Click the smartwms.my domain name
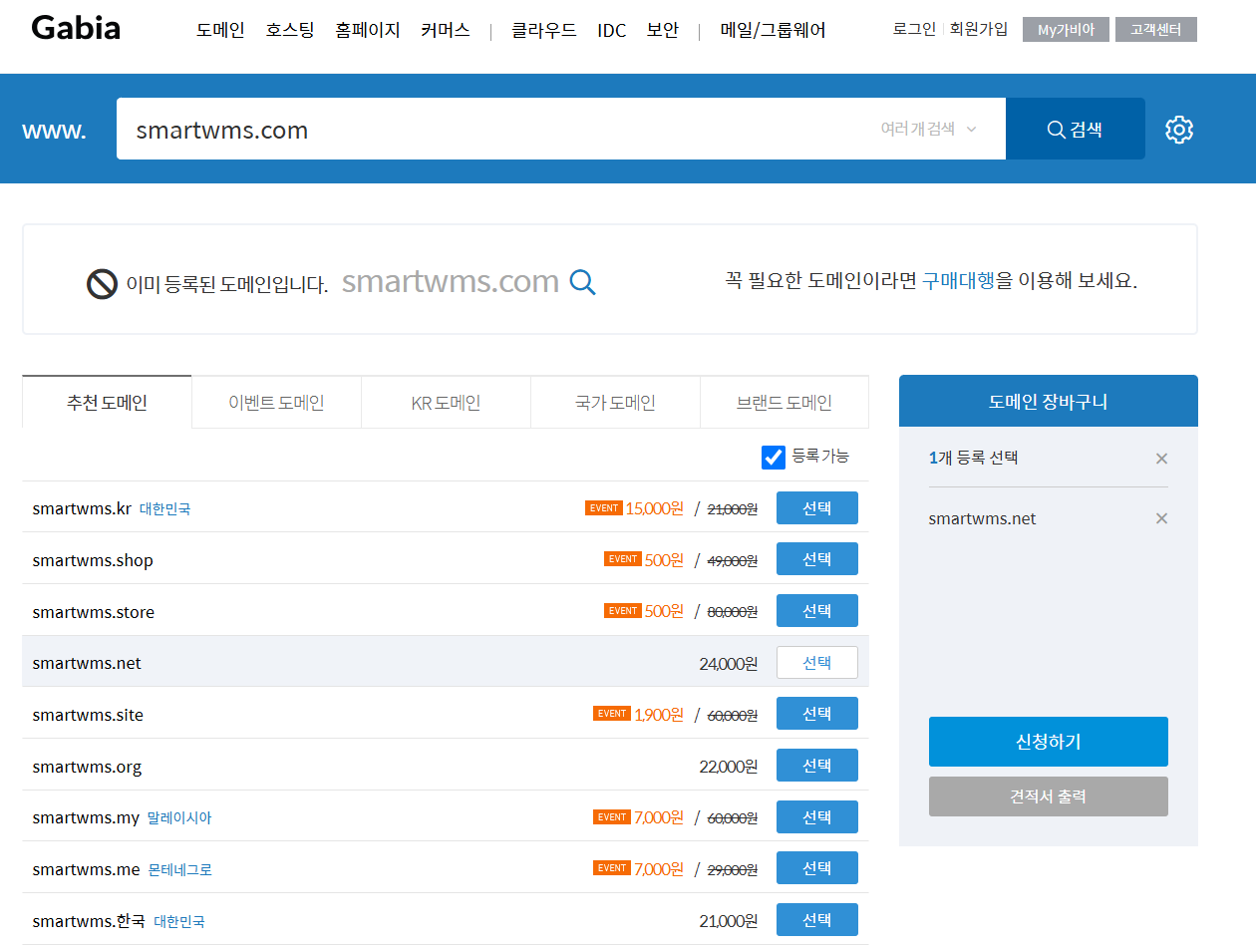This screenshot has width=1256, height=952. (x=86, y=818)
